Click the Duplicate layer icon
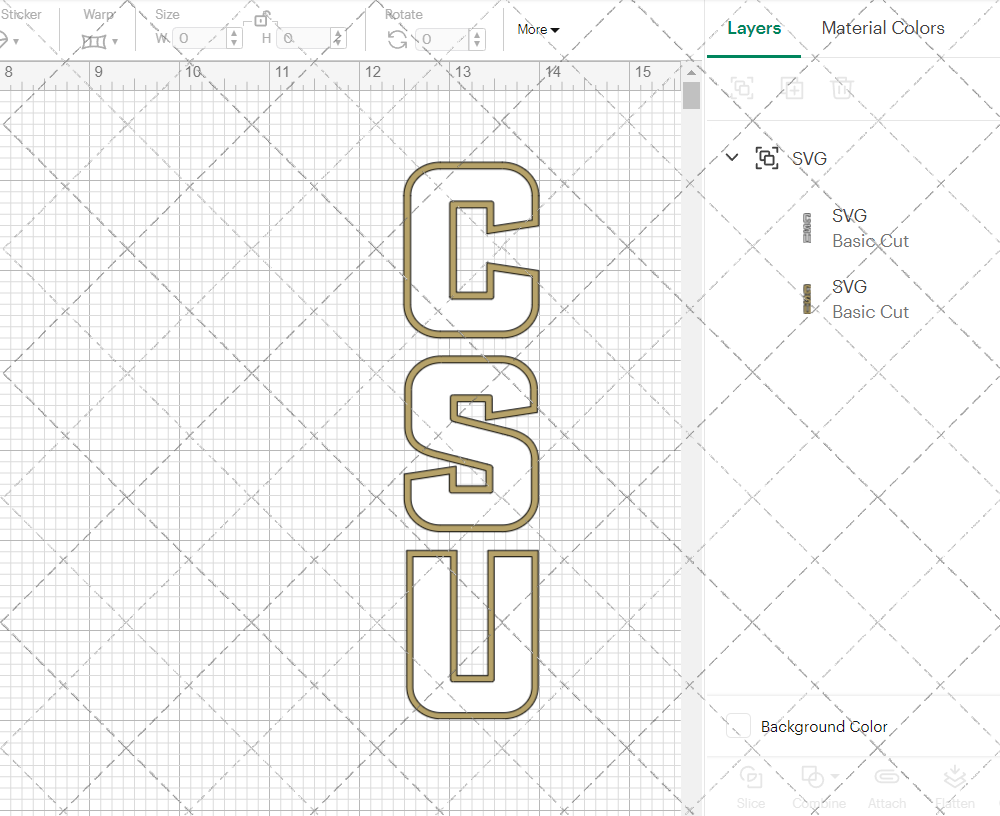Screen dimensions: 1000x816 point(792,87)
